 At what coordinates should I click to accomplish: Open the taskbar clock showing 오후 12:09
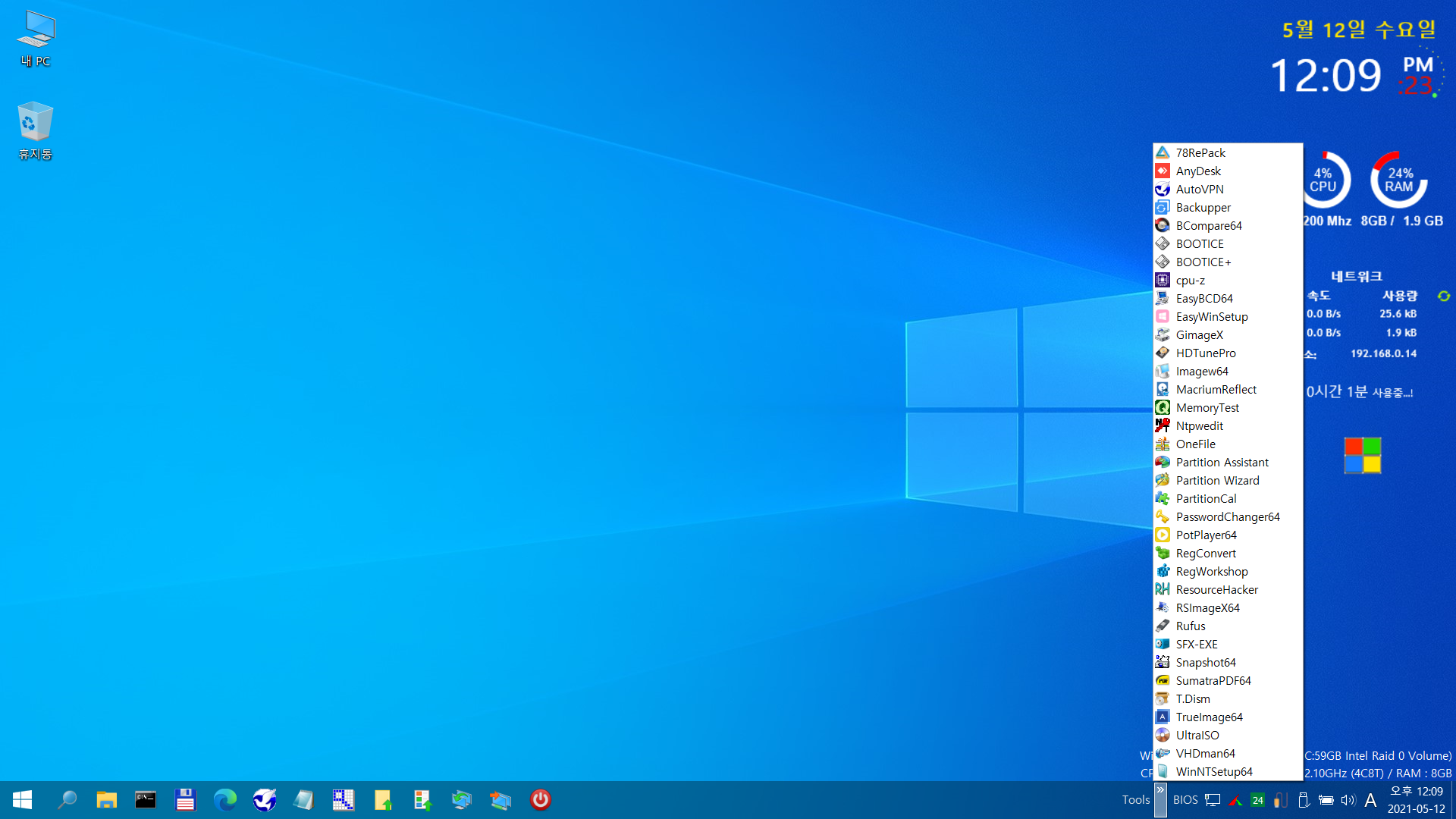click(x=1417, y=800)
